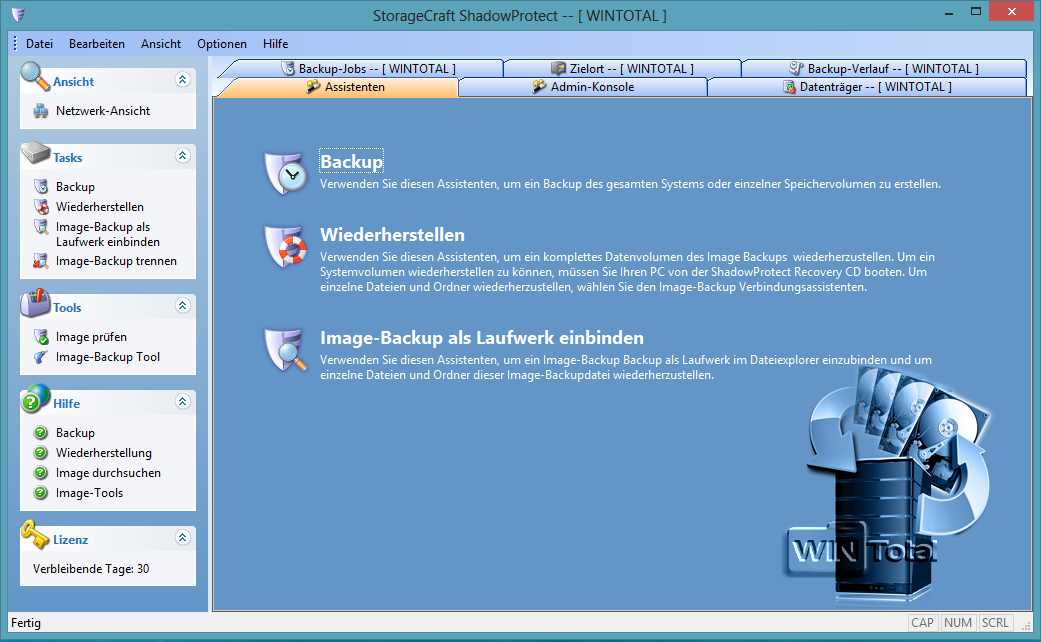
Task: Open Wiederherstellung help topic
Action: pos(104,453)
